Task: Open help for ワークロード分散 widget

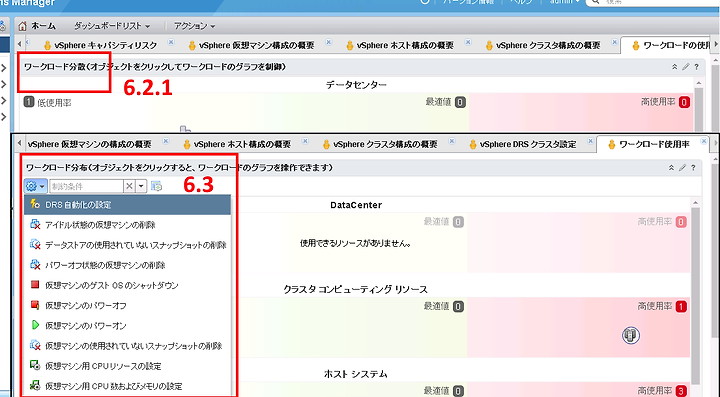Action: pos(697,67)
